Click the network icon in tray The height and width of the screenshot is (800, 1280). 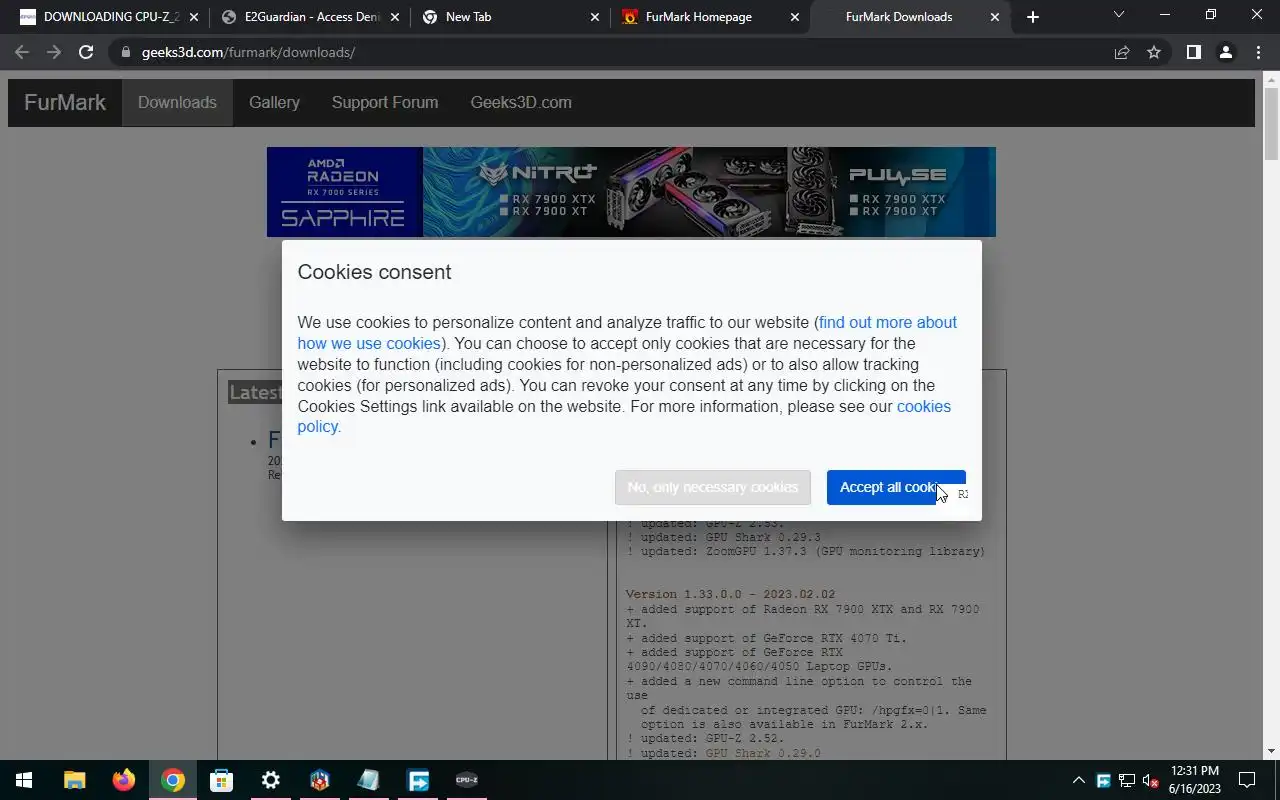coord(1127,780)
